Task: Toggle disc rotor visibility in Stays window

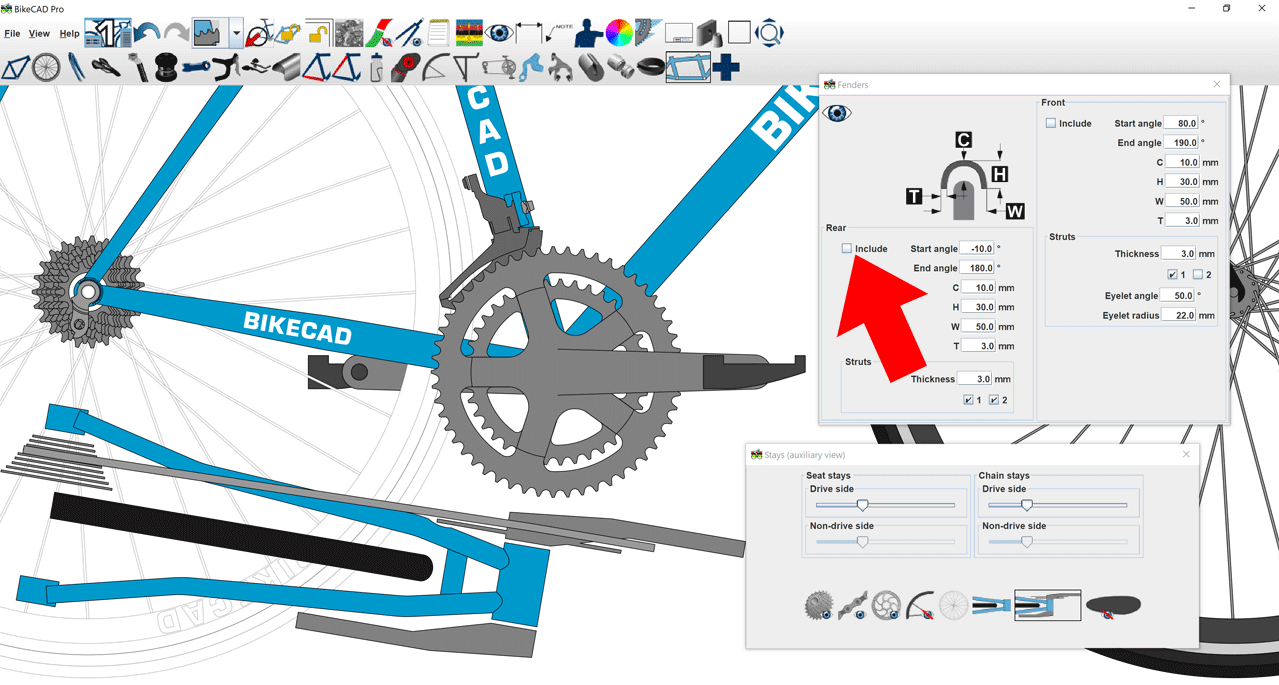Action: pyautogui.click(x=886, y=605)
